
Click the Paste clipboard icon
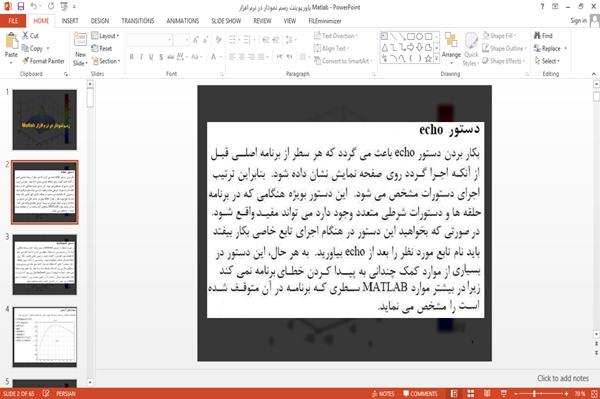11,41
